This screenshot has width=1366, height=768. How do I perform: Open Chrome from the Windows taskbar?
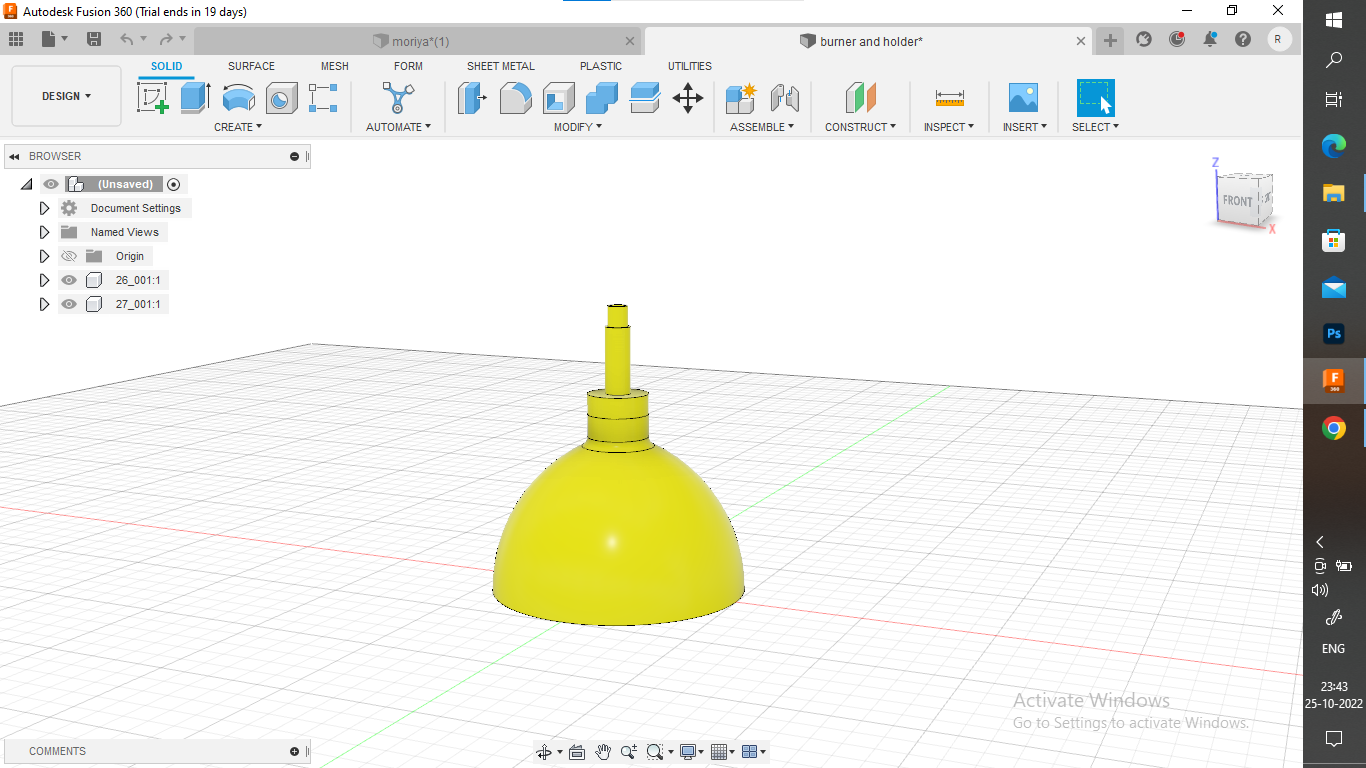click(x=1334, y=429)
